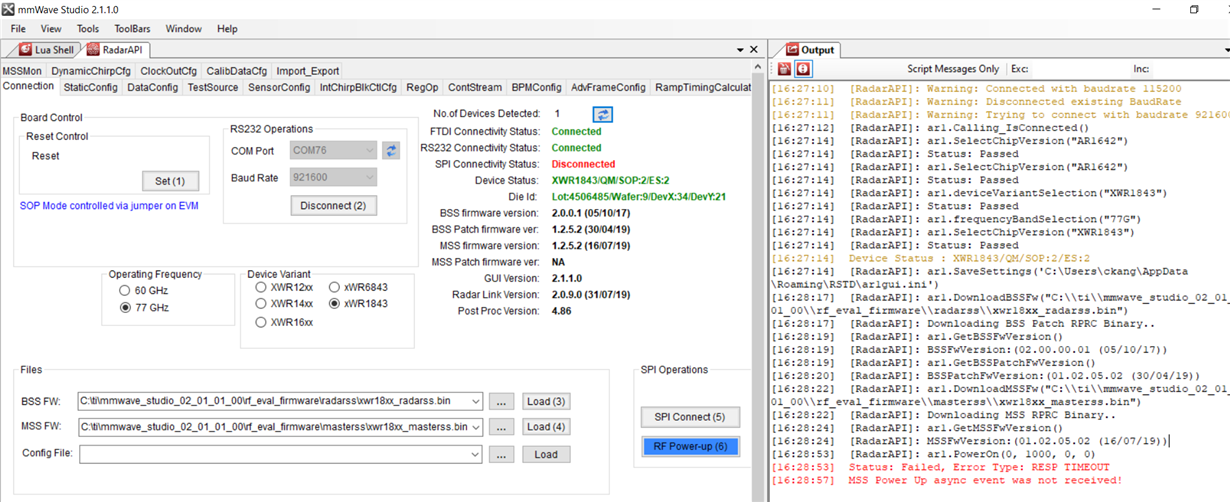The height and width of the screenshot is (502, 1230).
Task: Click the Set (1) reset button
Action: [x=170, y=181]
